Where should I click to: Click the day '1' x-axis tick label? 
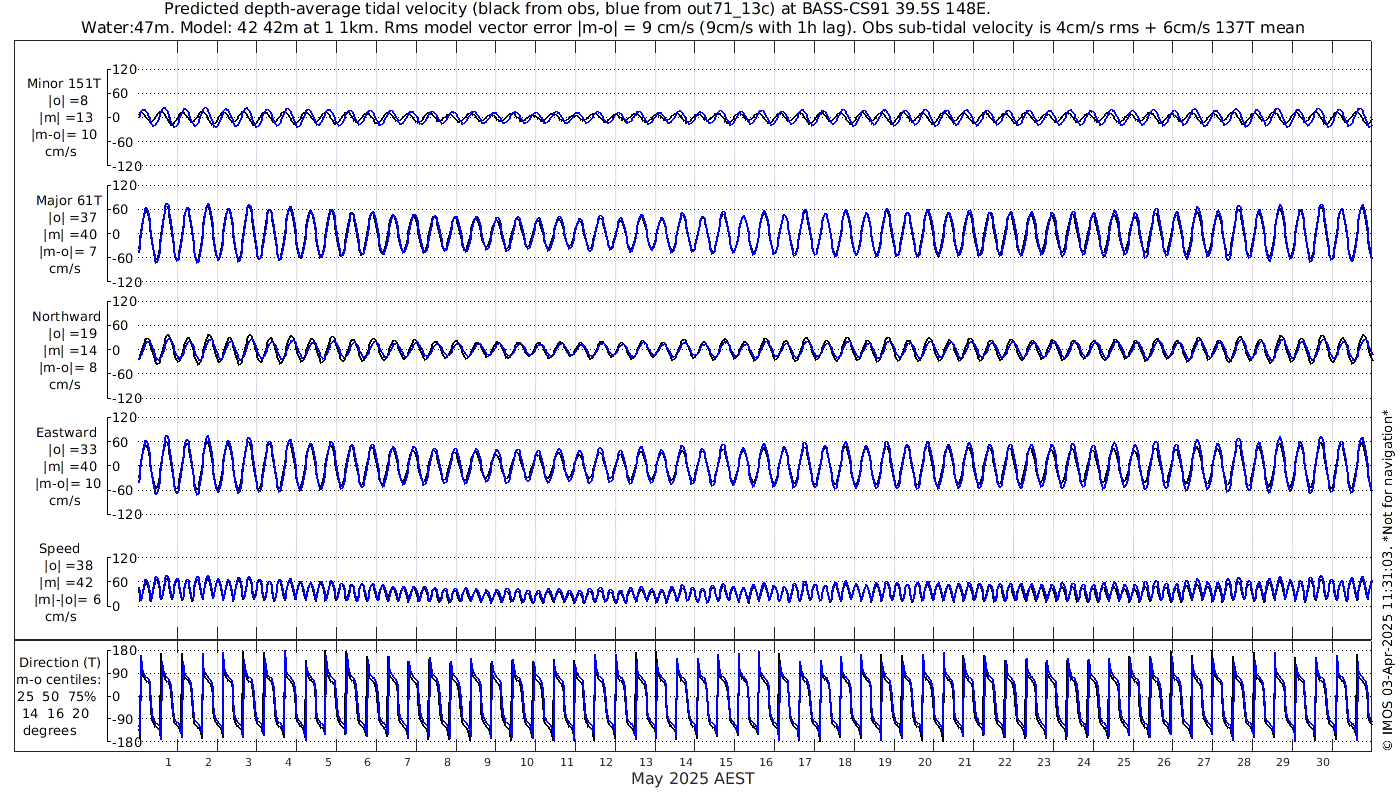coord(169,762)
